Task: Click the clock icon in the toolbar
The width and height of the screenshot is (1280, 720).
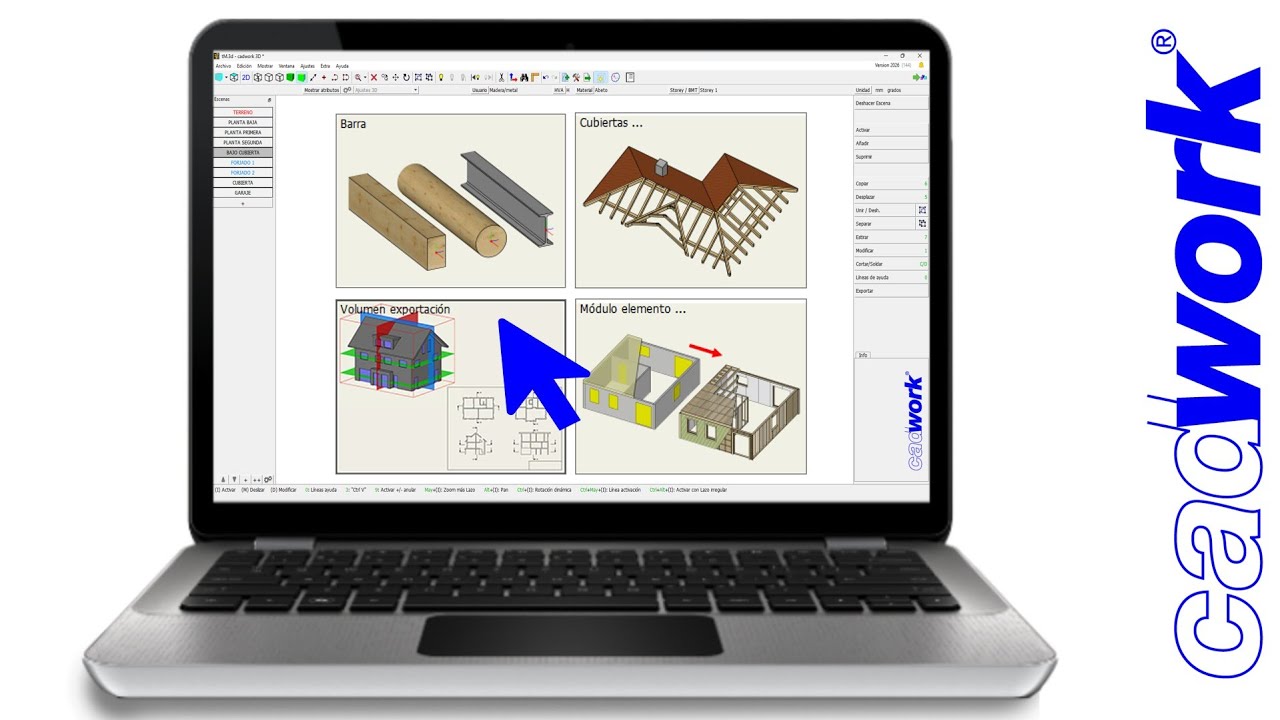Action: [615, 77]
